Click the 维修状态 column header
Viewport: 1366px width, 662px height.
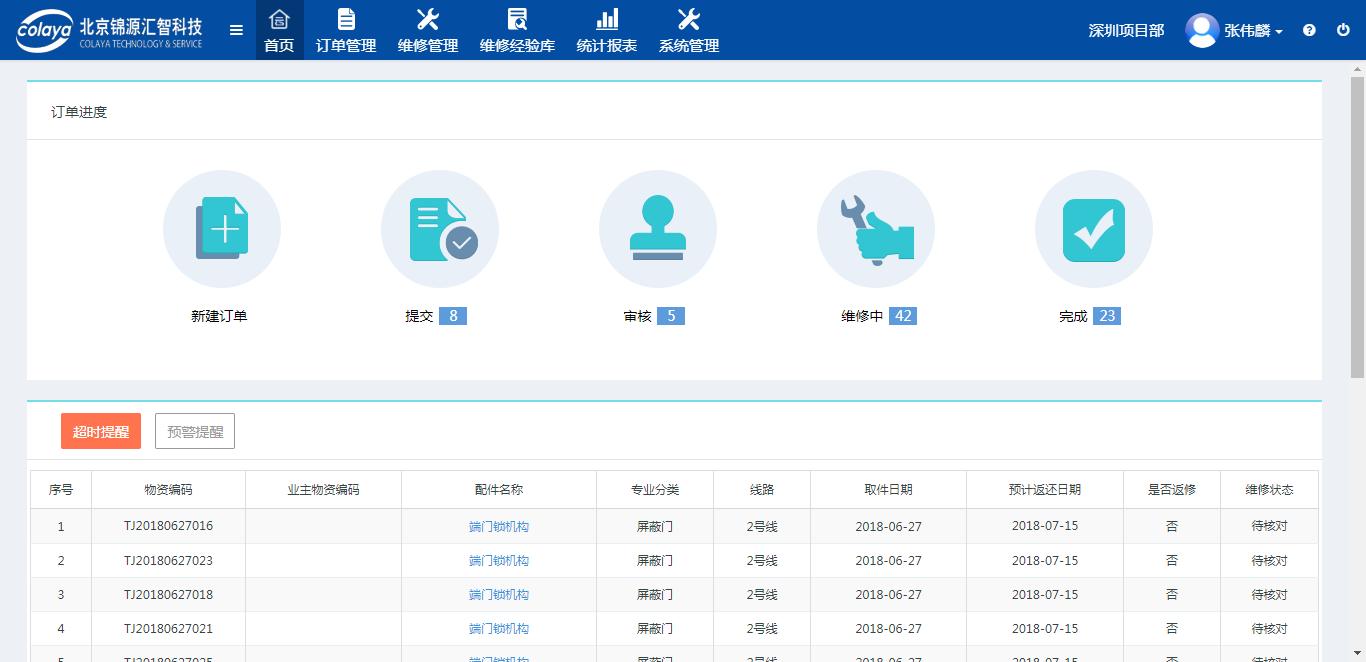(1269, 490)
